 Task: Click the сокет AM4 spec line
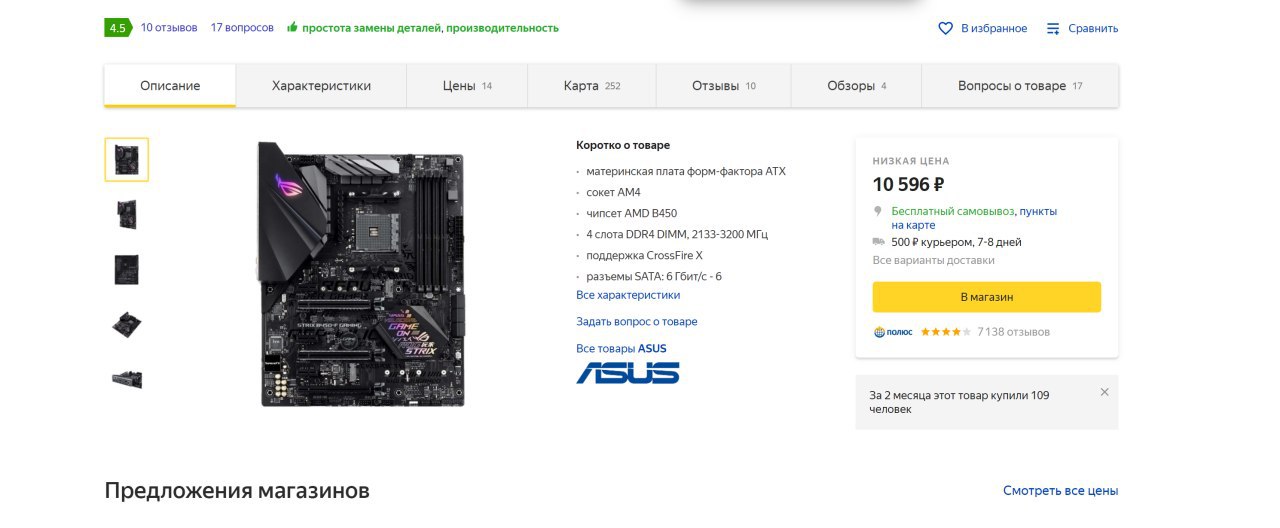pyautogui.click(x=613, y=192)
